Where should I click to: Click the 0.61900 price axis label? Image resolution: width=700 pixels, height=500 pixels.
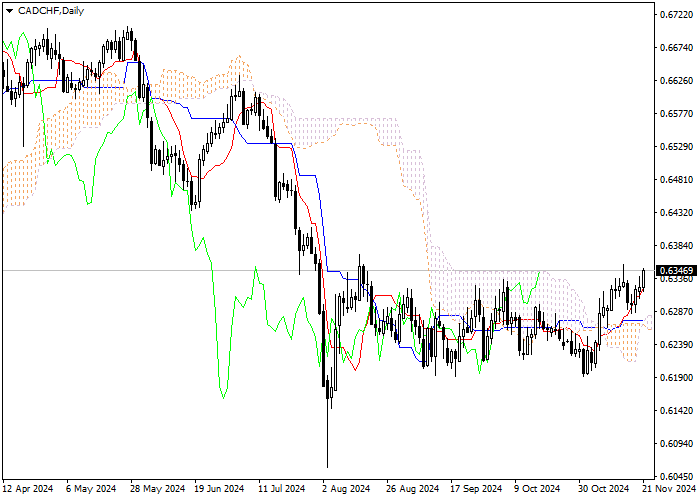(676, 378)
